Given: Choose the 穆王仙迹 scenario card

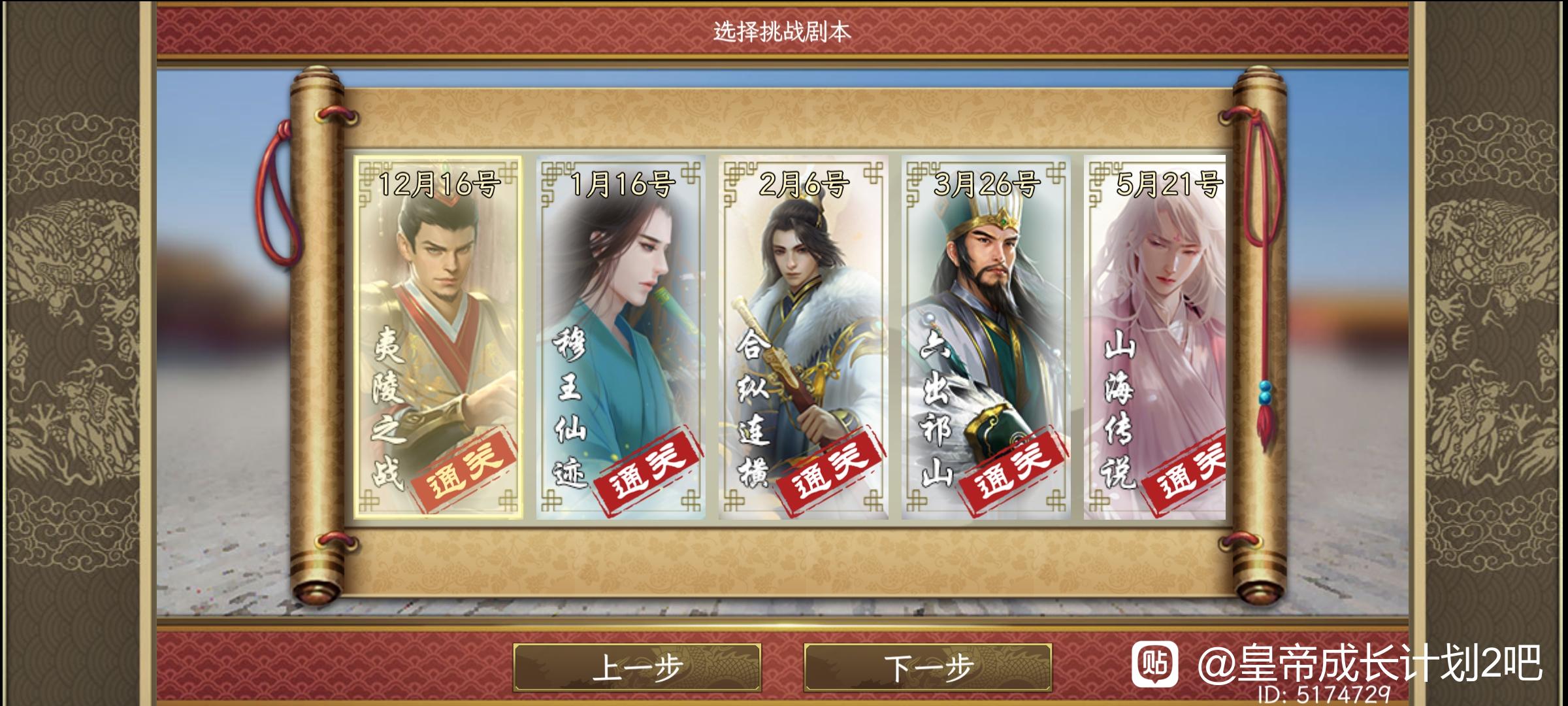Looking at the screenshot, I should coord(621,337).
